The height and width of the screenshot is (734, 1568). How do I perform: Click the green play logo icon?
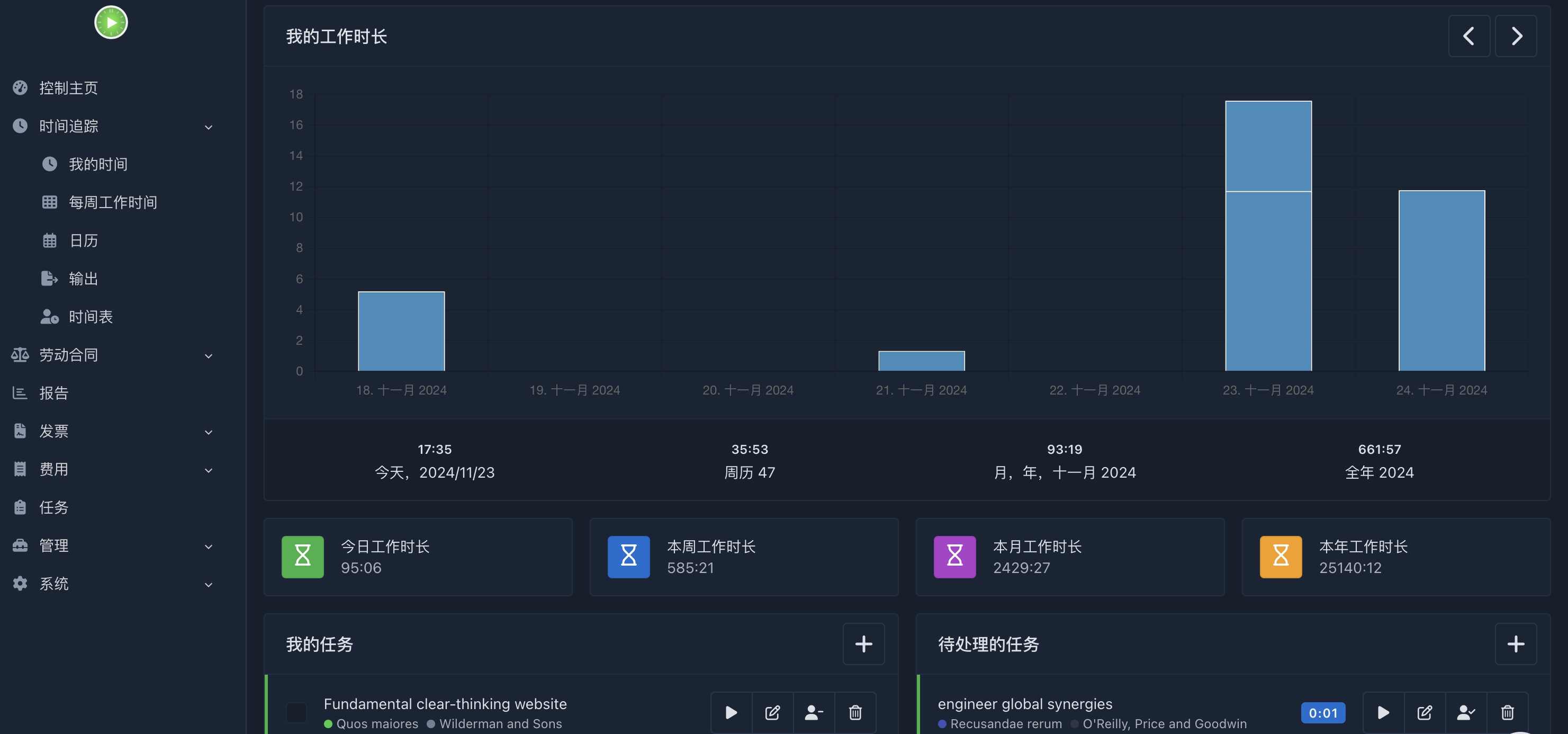click(x=111, y=23)
